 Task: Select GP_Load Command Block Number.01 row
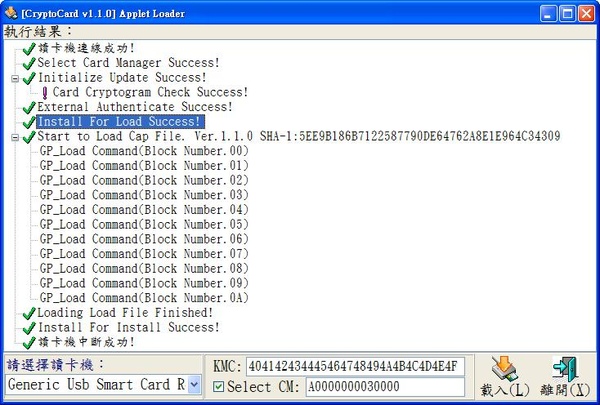[x=144, y=166]
